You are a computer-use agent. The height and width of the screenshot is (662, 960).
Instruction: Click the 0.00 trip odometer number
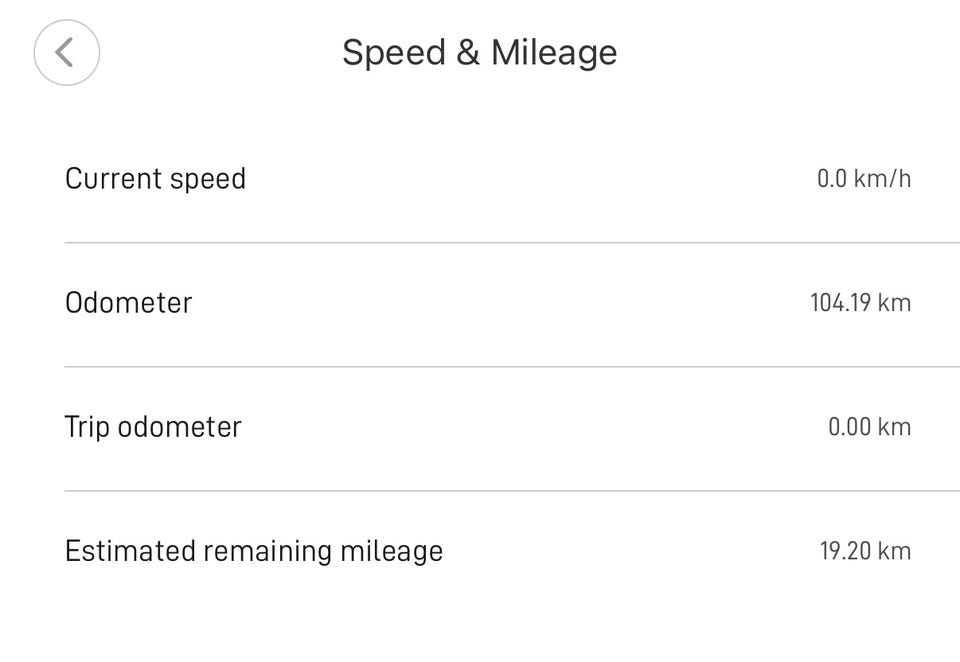coord(848,427)
